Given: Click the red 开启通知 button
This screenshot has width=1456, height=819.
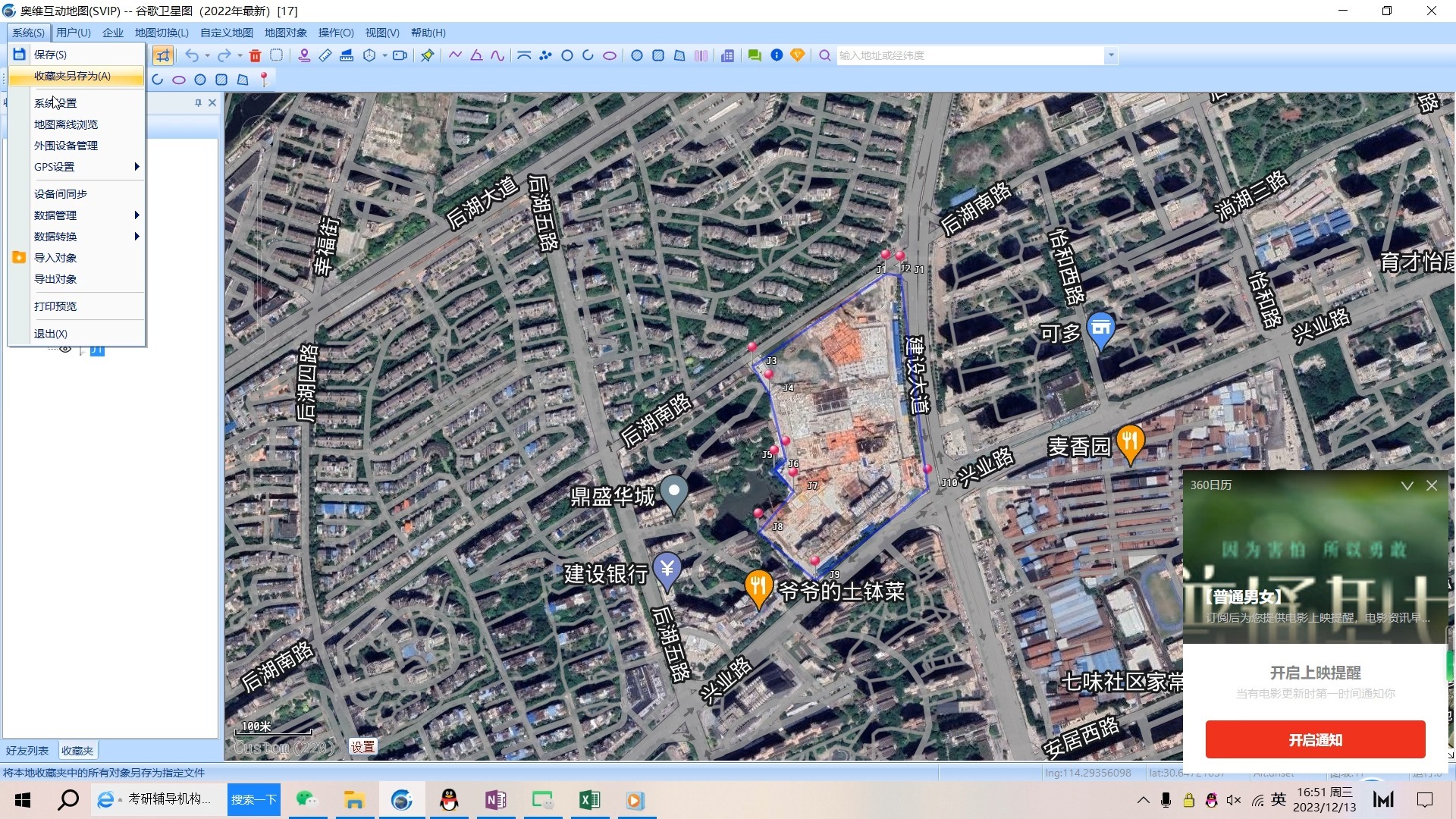Looking at the screenshot, I should click(x=1315, y=739).
